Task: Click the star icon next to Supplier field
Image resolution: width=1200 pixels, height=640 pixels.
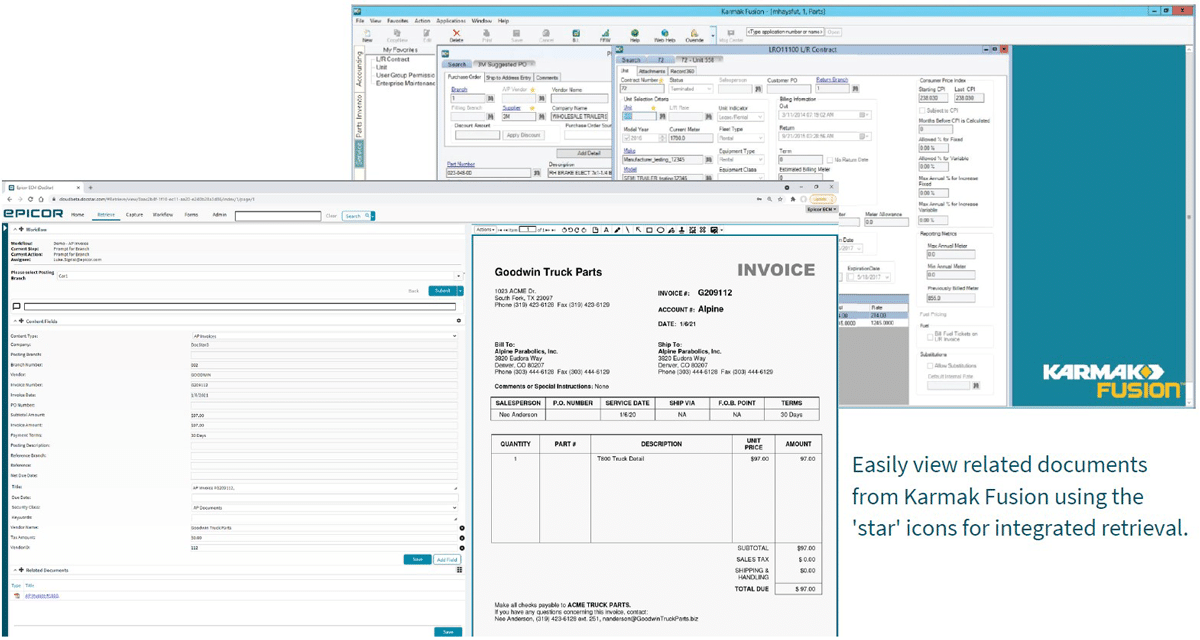Action: point(532,107)
